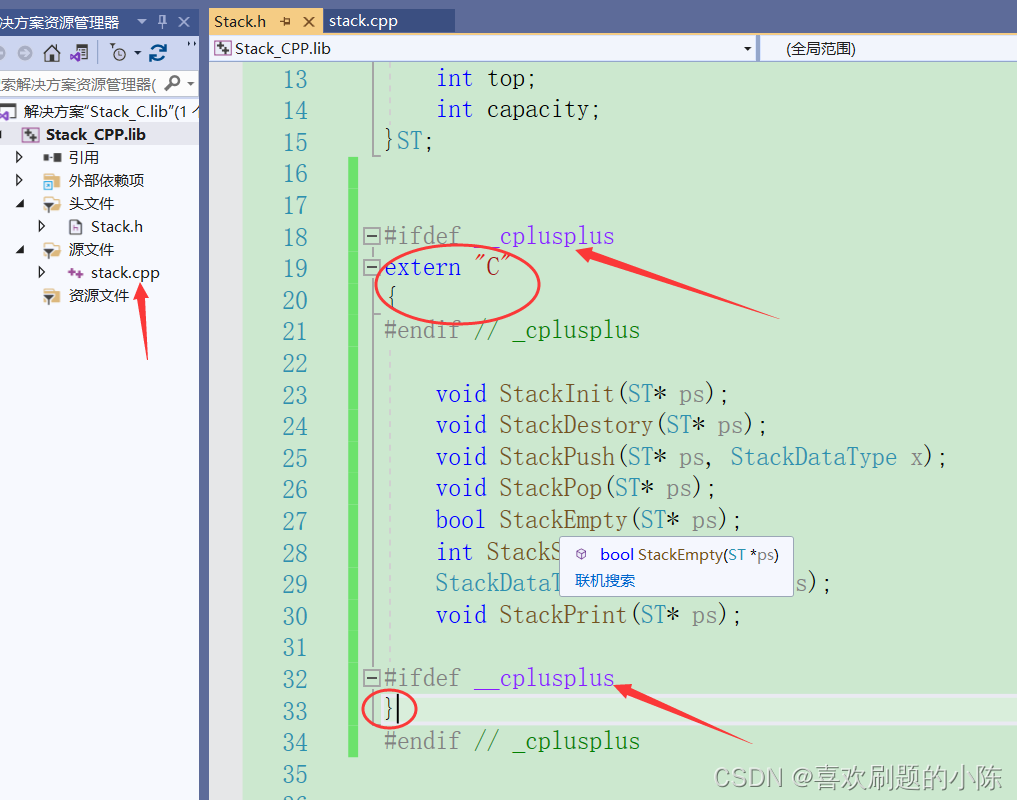Screen dimensions: 1017x800
Task: Click the search magnifier icon in Solution Explorer
Action: coord(173,83)
